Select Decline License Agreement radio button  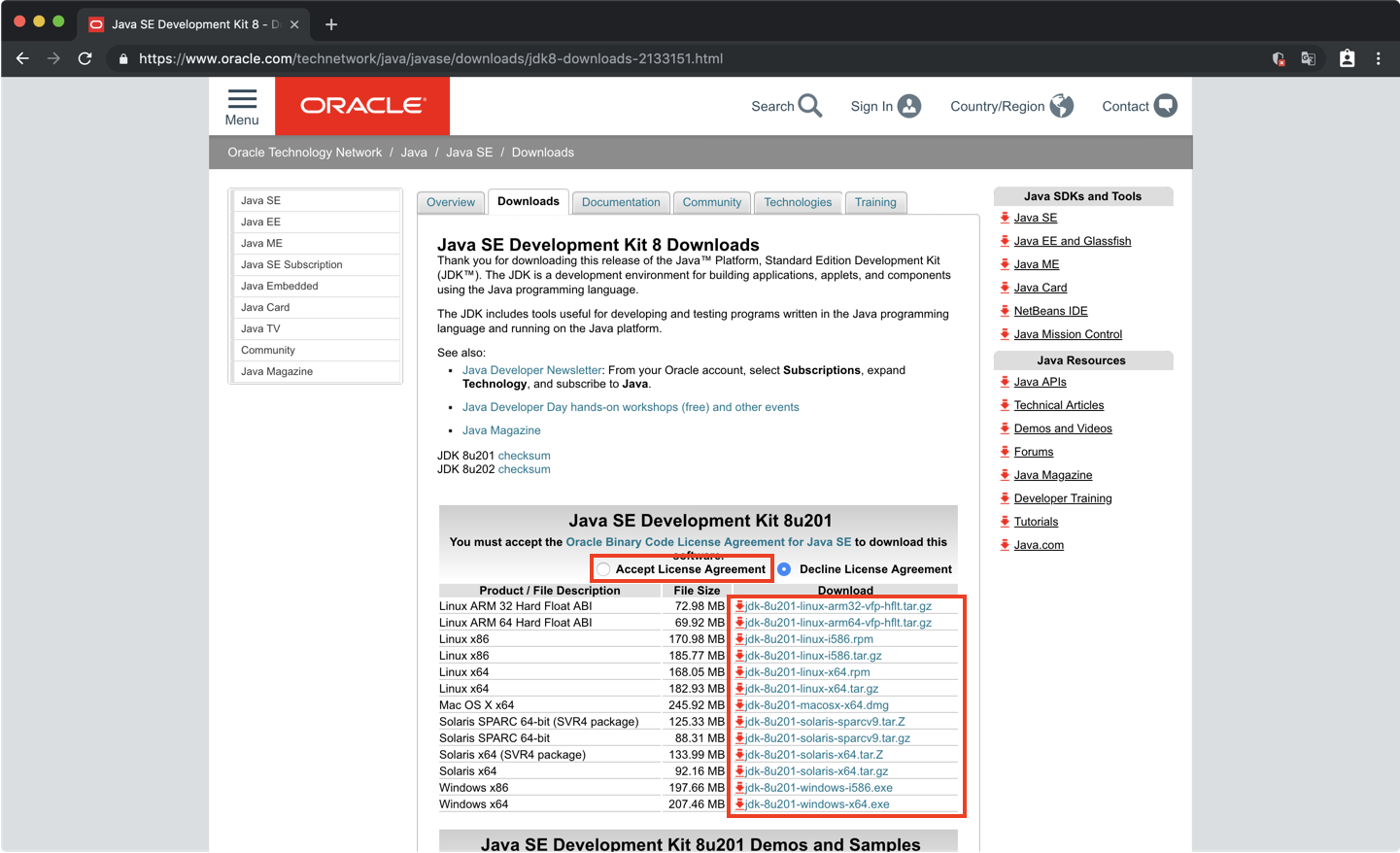pos(784,569)
